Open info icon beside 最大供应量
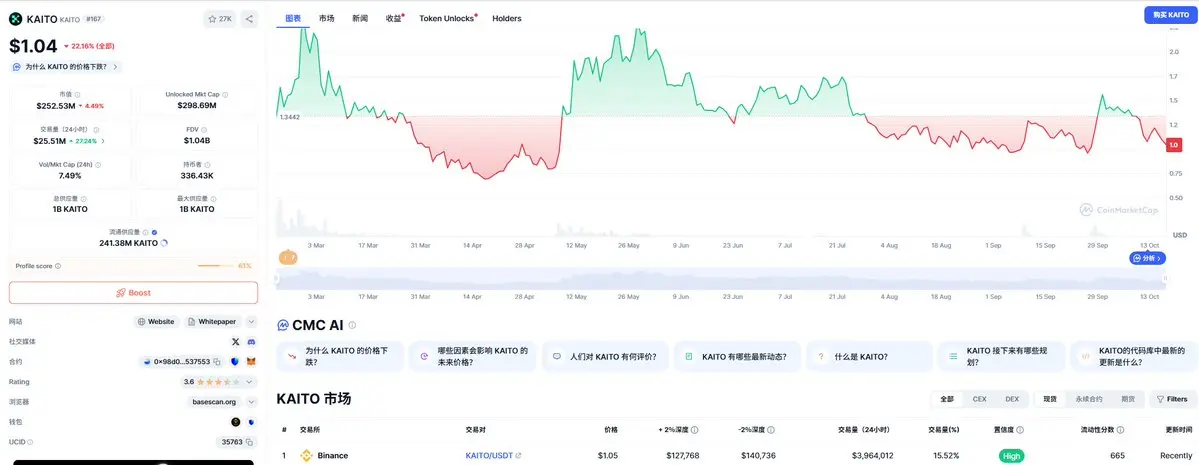Image resolution: width=1199 pixels, height=465 pixels. (x=213, y=198)
